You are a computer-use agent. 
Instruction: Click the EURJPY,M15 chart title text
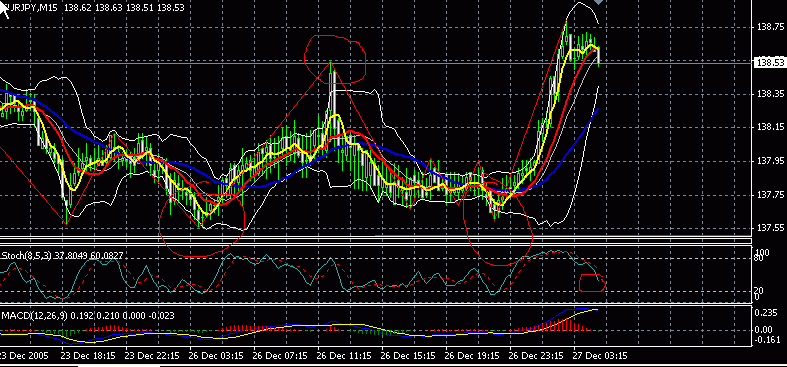31,8
